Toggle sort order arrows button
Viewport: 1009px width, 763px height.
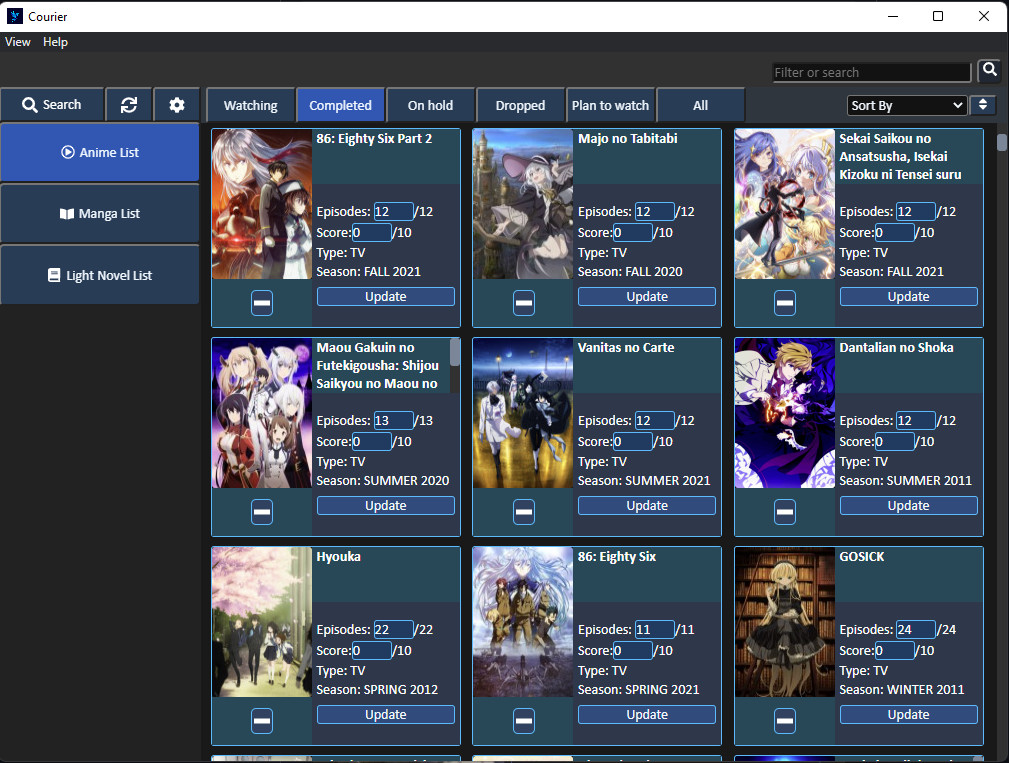[983, 105]
